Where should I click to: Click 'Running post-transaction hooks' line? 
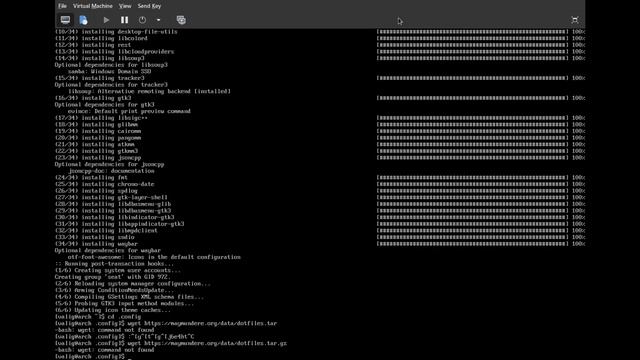coord(114,264)
